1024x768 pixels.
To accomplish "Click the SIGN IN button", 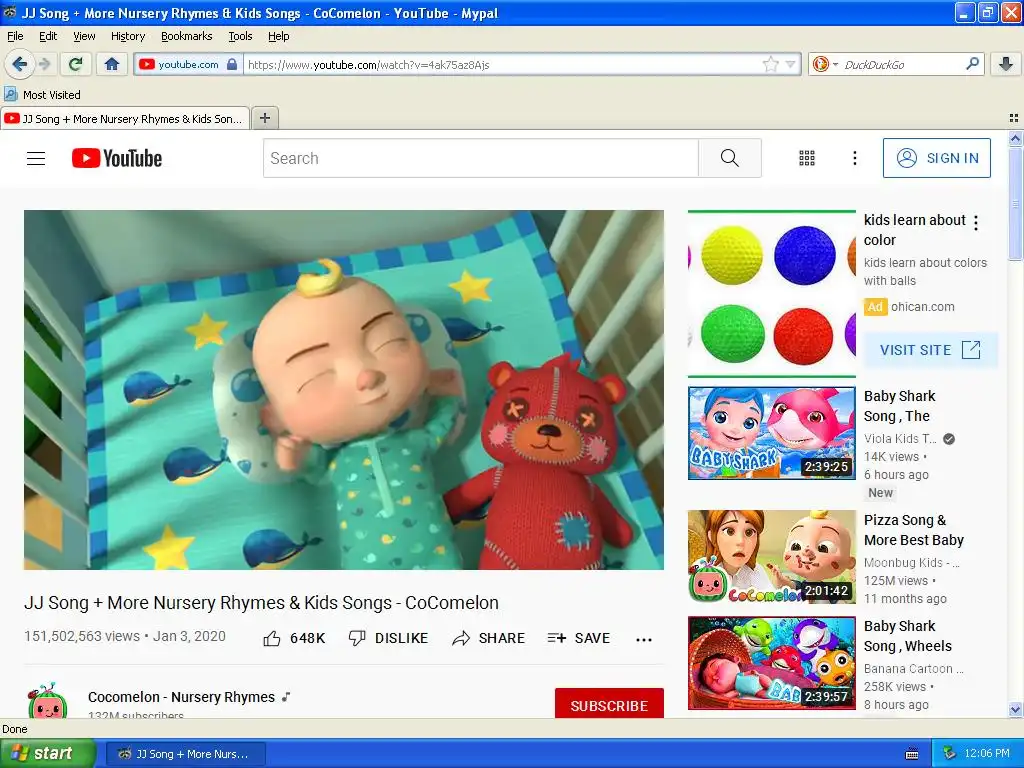I will click(936, 158).
